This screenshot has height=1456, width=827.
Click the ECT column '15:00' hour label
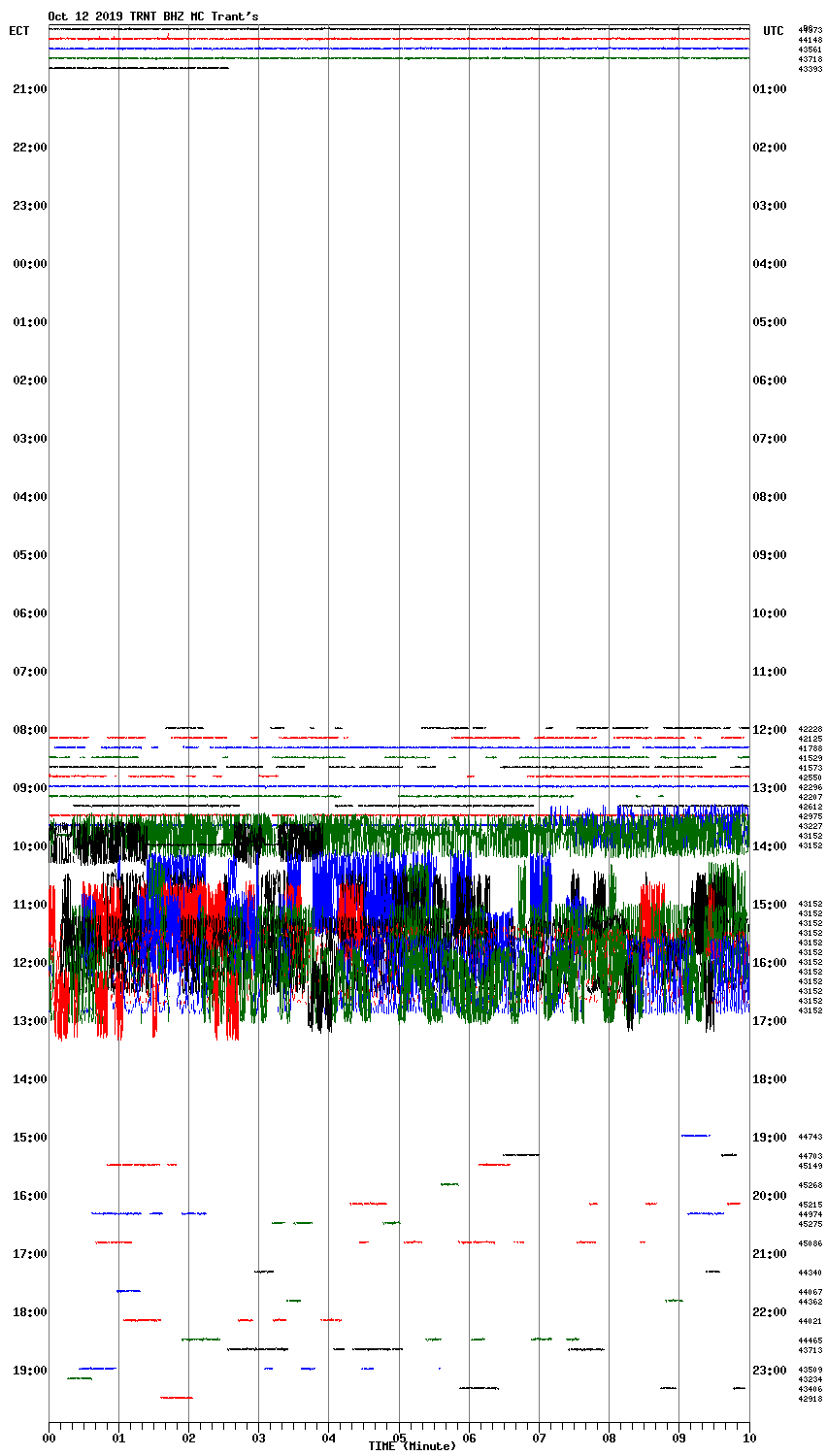[x=30, y=1138]
